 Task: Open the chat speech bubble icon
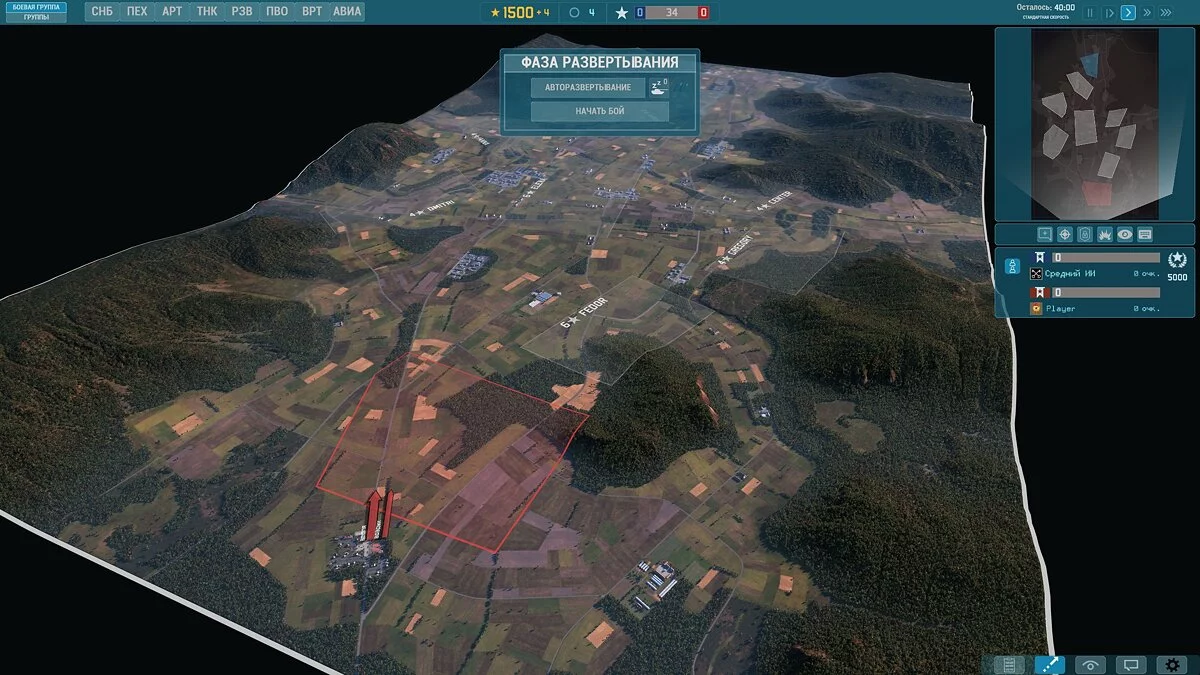coord(1131,664)
